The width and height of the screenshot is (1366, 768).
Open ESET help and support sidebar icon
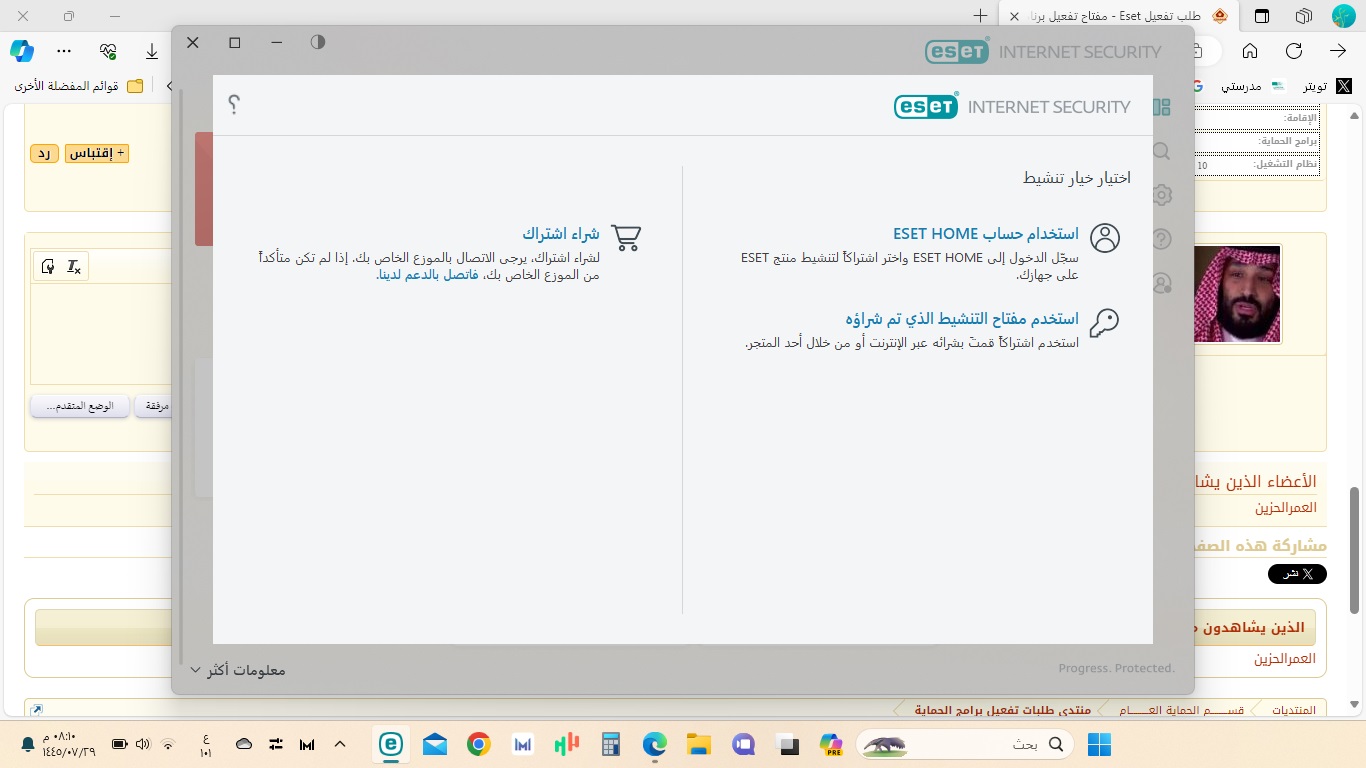1161,239
